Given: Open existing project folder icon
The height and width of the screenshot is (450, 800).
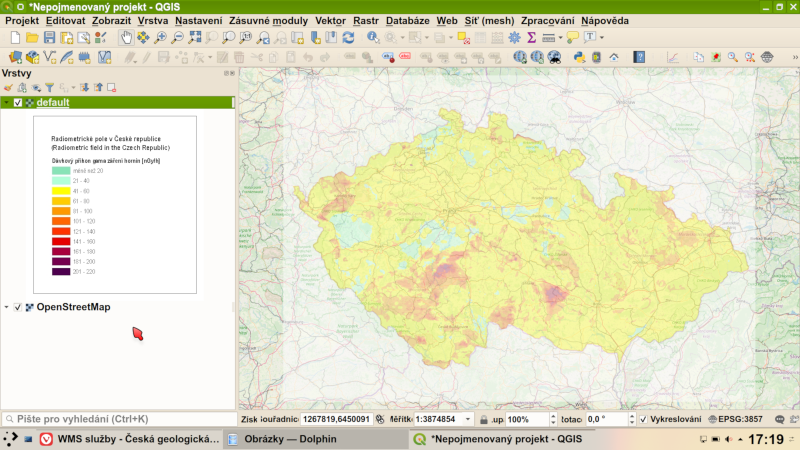Looking at the screenshot, I should [x=32, y=38].
